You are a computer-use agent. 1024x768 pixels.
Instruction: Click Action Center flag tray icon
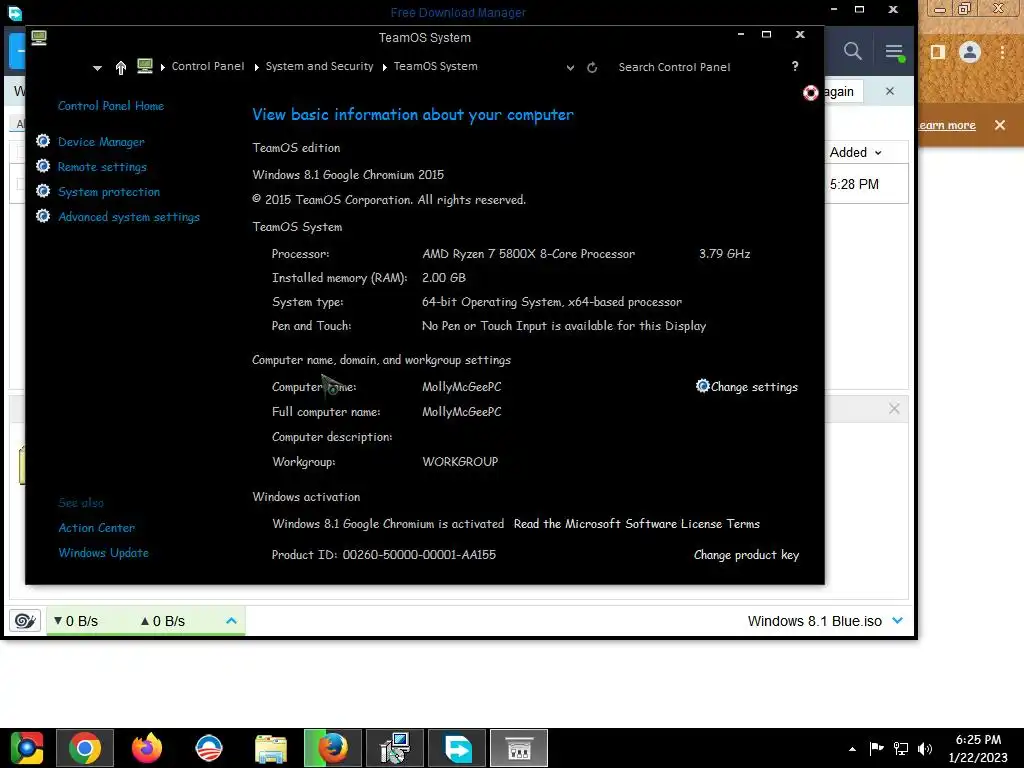click(x=876, y=748)
